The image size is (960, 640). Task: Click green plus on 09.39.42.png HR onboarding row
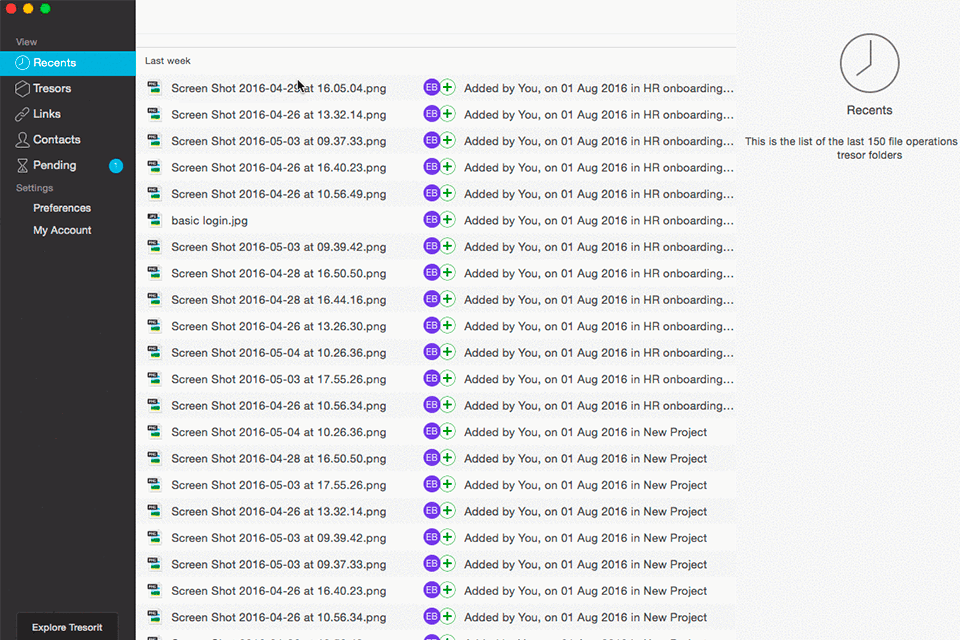[448, 246]
